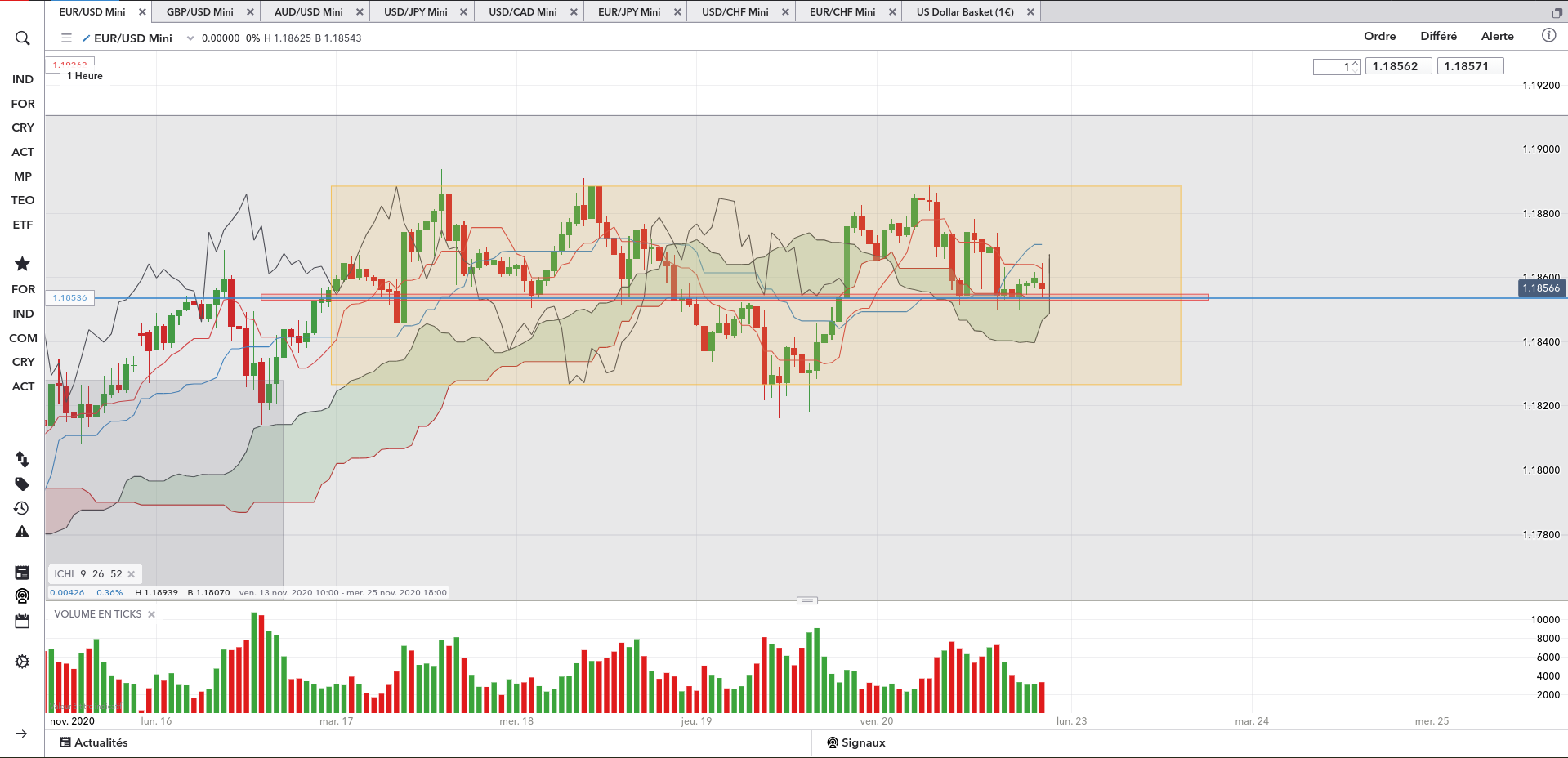Open the search magnifier icon
Viewport: 1568px width, 758px height.
point(22,38)
